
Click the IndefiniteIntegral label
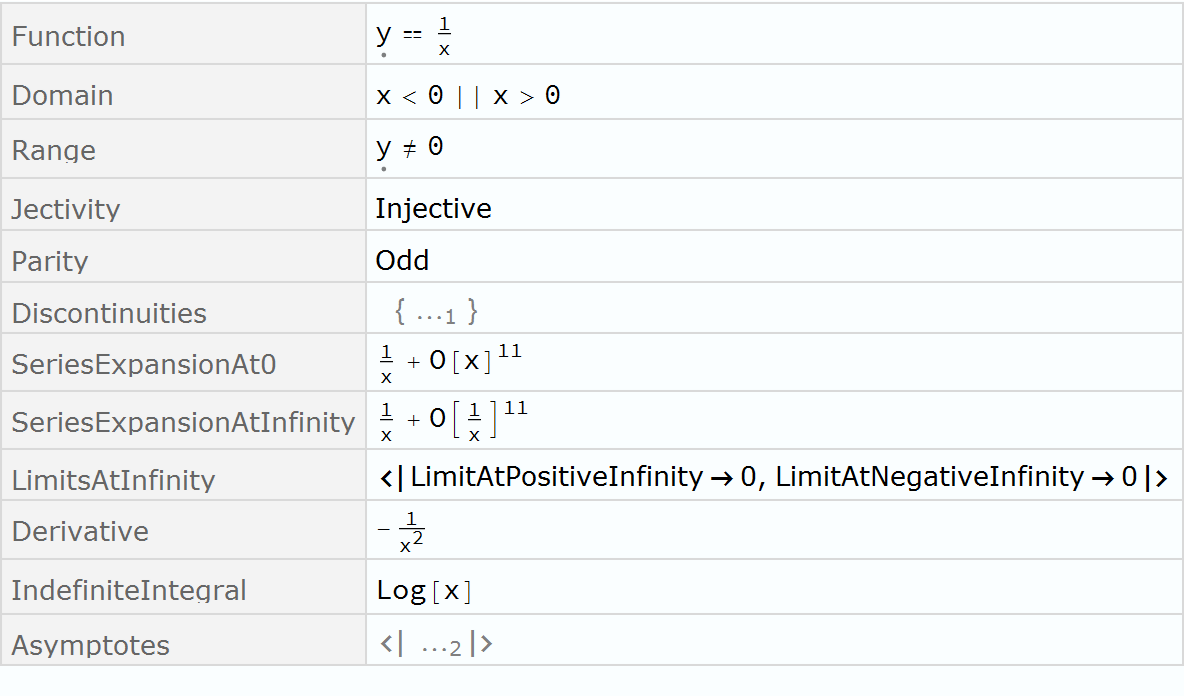click(129, 590)
